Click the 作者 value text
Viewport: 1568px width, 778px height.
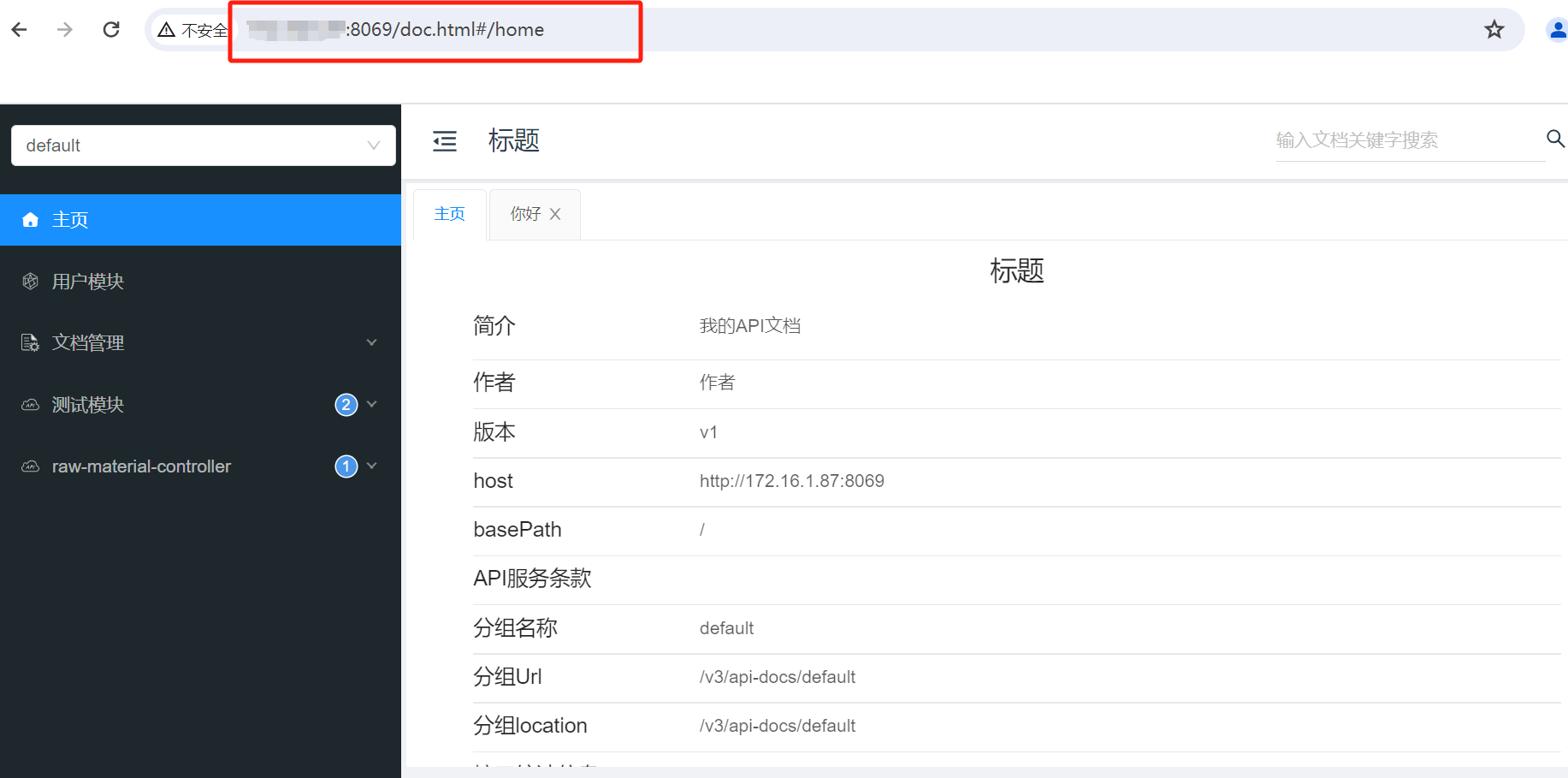tap(717, 383)
